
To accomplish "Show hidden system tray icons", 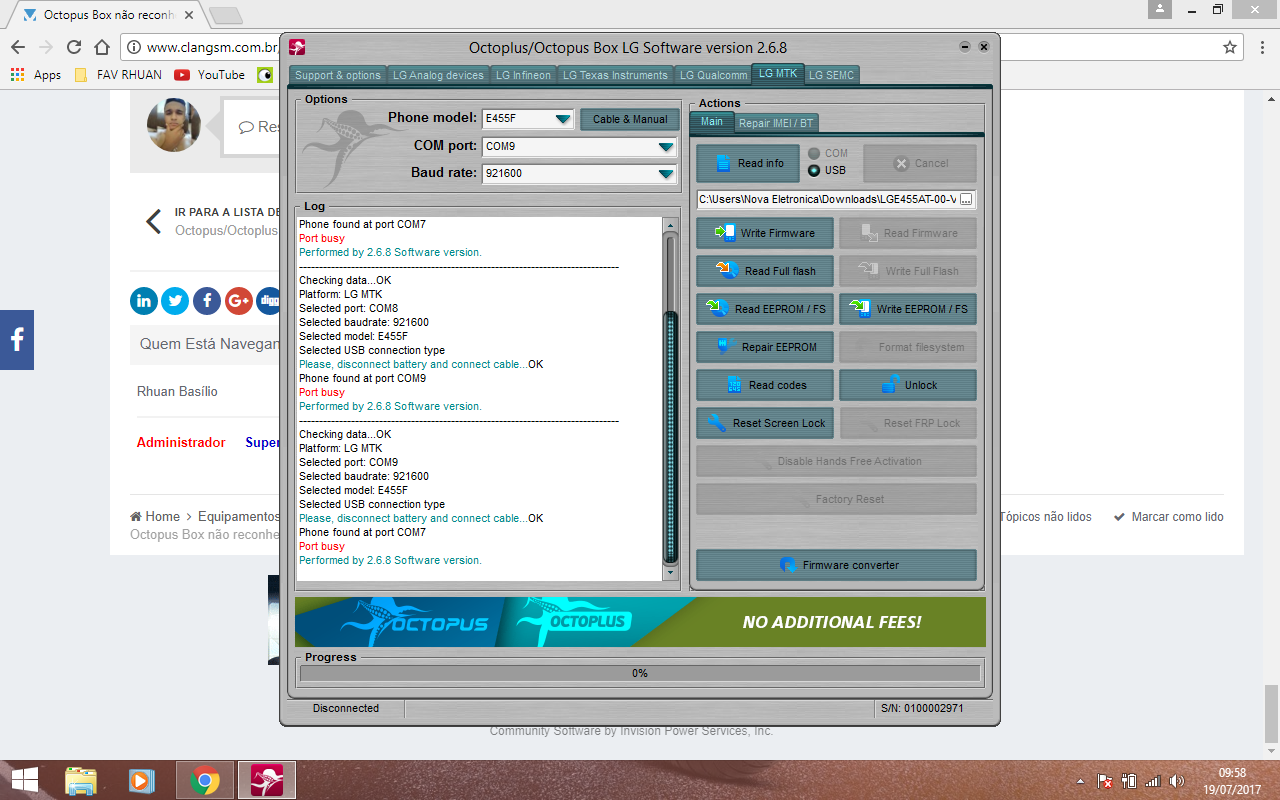I will click(x=1081, y=781).
